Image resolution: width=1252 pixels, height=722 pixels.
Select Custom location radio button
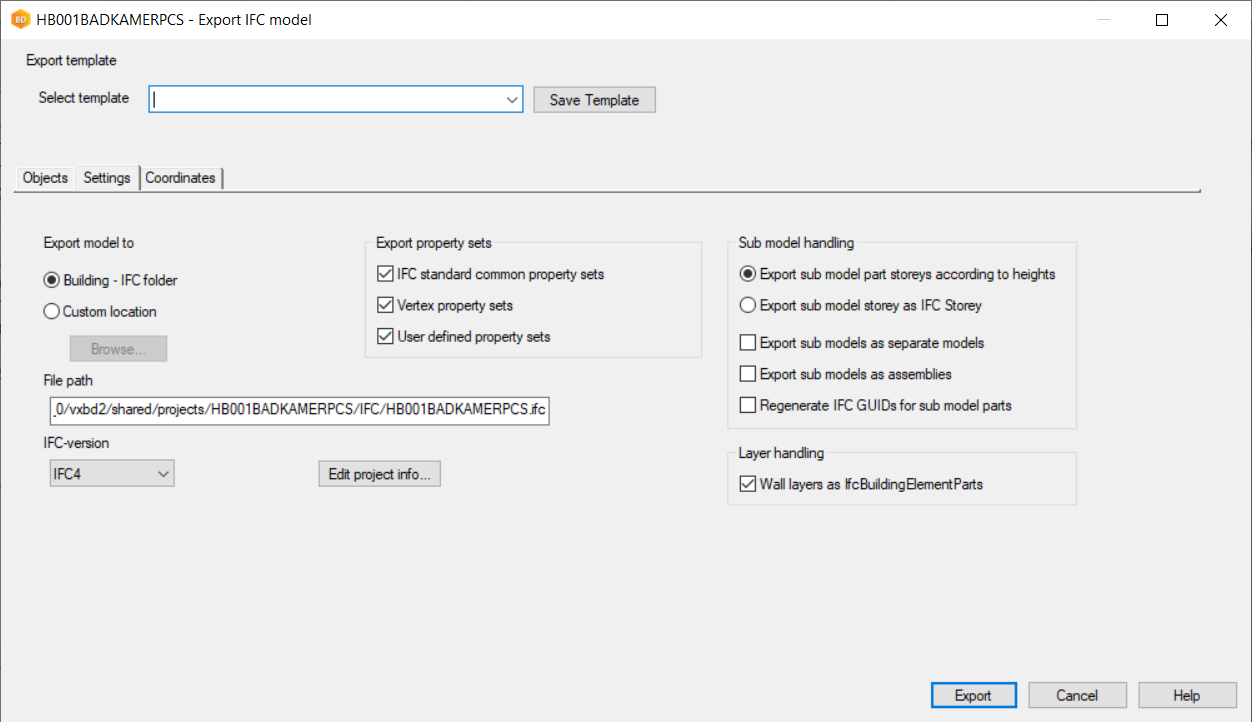(x=52, y=312)
